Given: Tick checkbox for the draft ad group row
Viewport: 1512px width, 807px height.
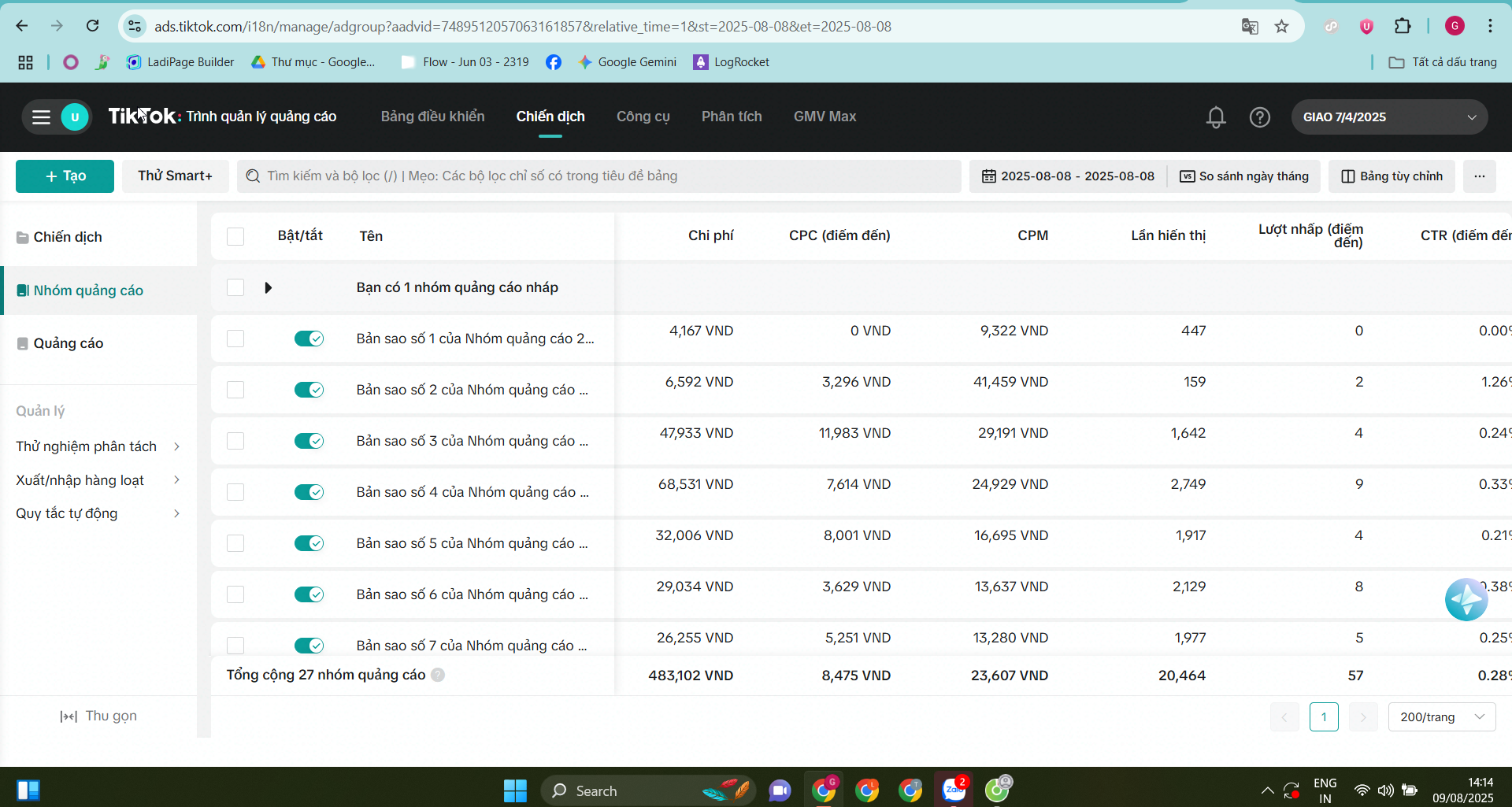Looking at the screenshot, I should 235,287.
